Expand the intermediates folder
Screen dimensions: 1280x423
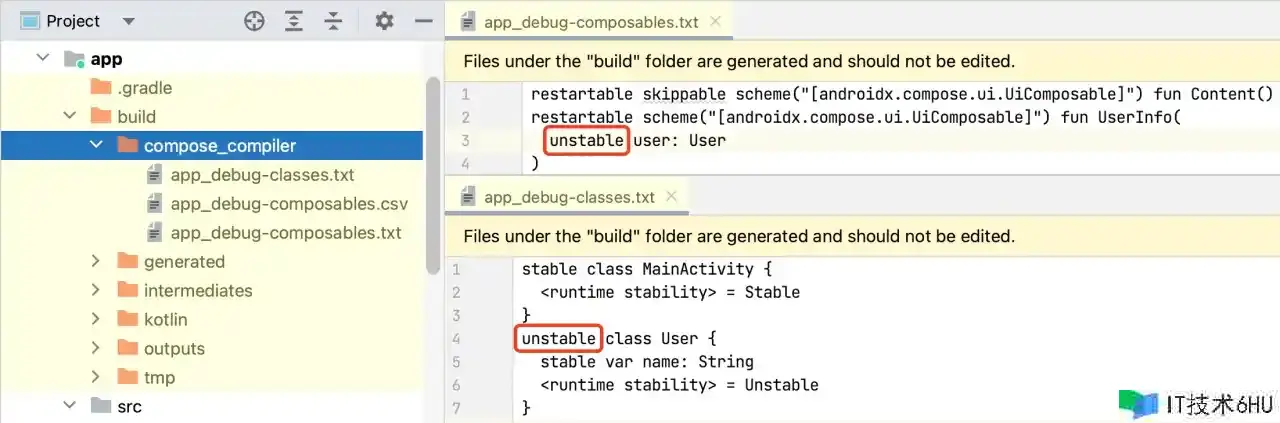click(x=96, y=291)
